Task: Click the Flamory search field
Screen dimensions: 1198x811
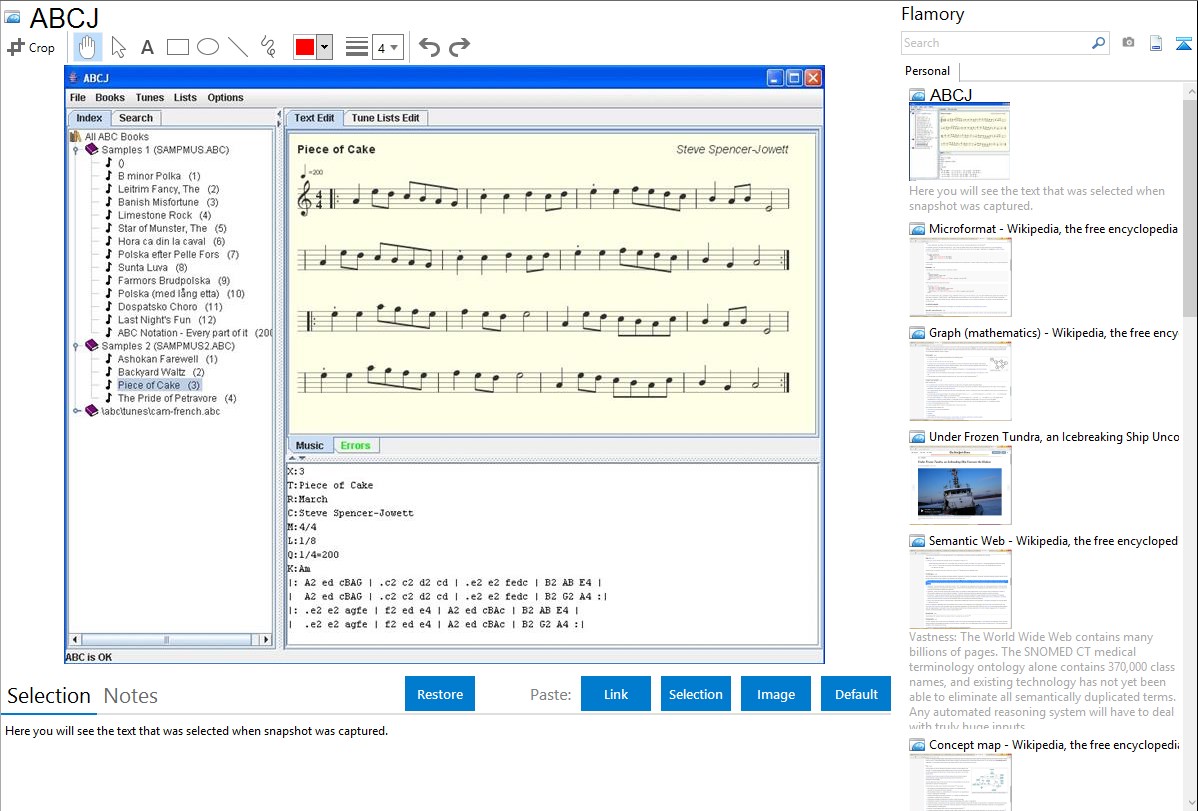Action: pos(995,43)
